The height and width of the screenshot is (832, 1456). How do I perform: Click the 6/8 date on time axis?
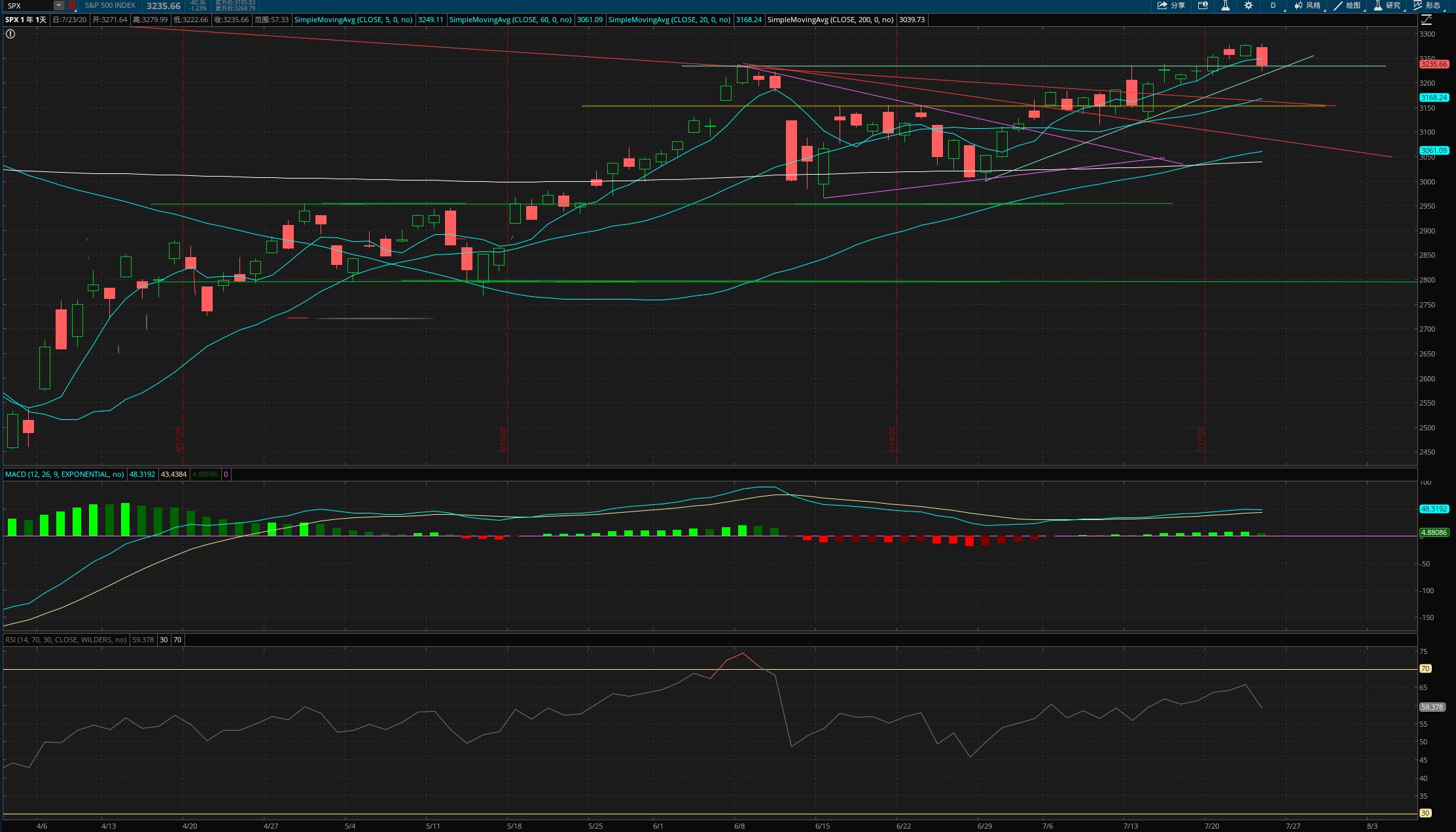739,826
